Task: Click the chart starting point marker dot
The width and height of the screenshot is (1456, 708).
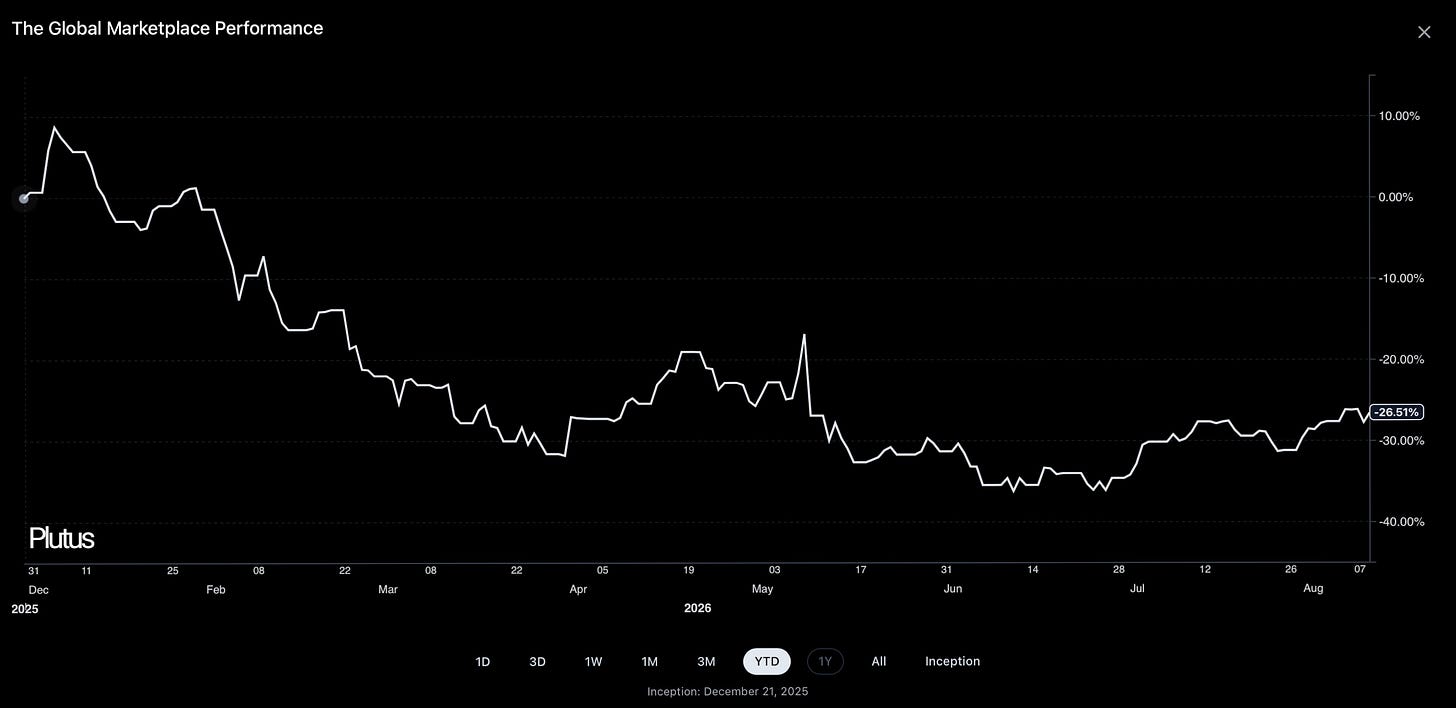Action: pyautogui.click(x=24, y=198)
